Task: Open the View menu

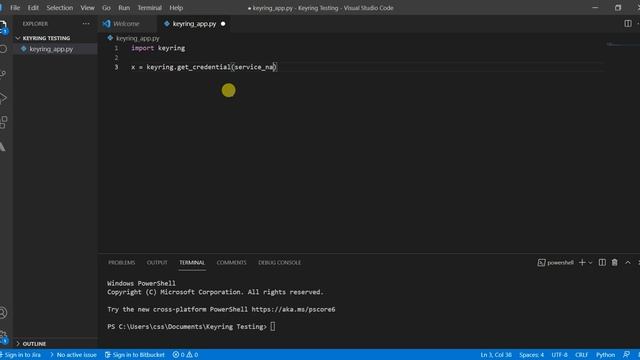Action: coord(87,8)
